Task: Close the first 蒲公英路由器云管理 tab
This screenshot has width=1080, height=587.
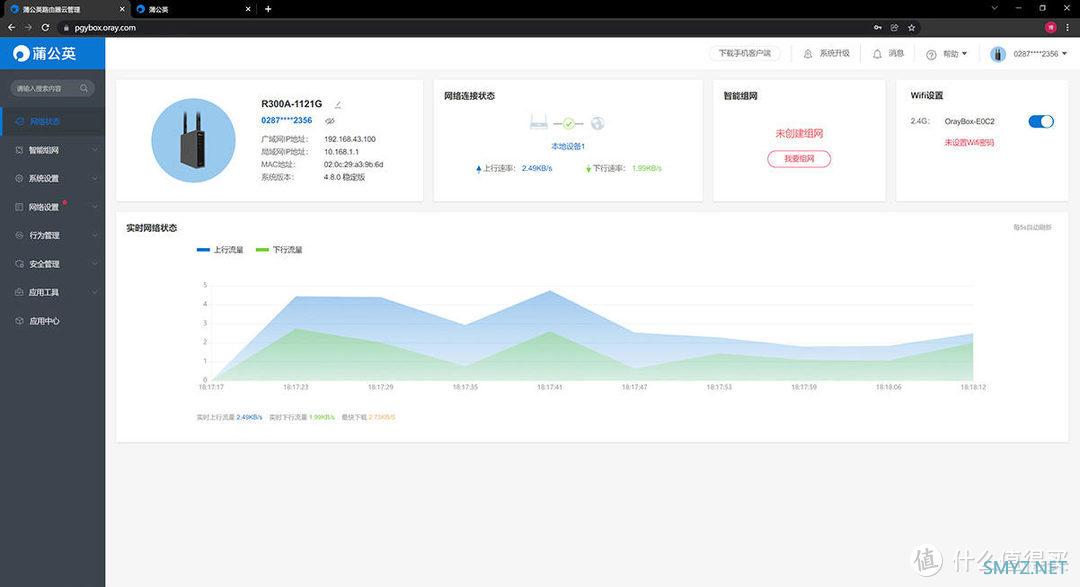Action: click(122, 9)
